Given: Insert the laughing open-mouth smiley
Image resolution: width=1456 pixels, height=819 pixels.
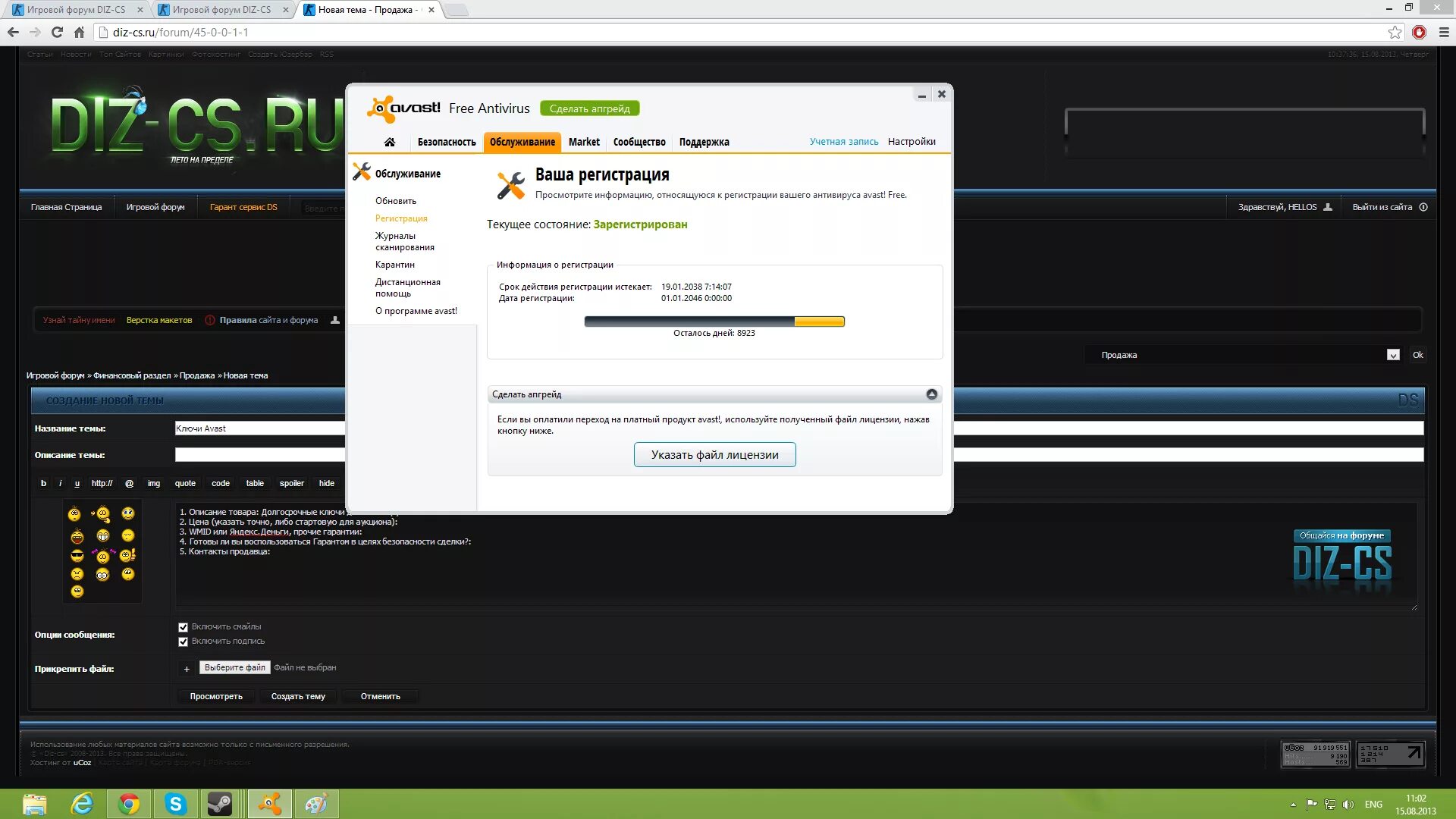Looking at the screenshot, I should [x=77, y=537].
